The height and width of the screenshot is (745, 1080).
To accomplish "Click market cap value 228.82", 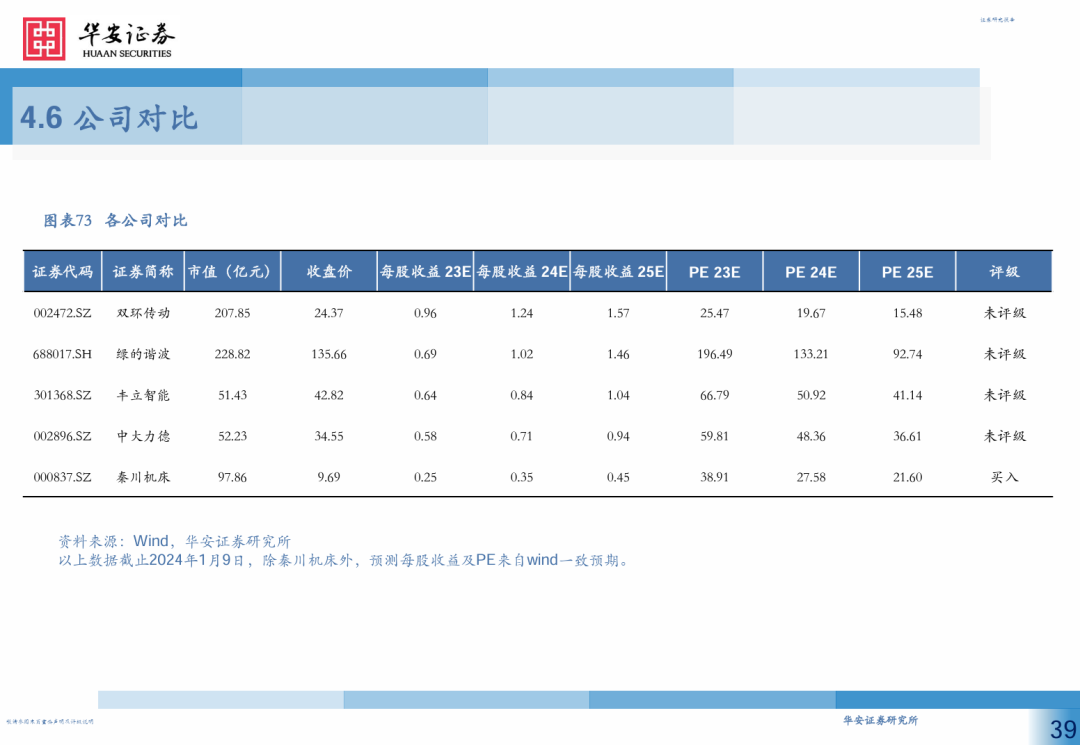I will [232, 354].
